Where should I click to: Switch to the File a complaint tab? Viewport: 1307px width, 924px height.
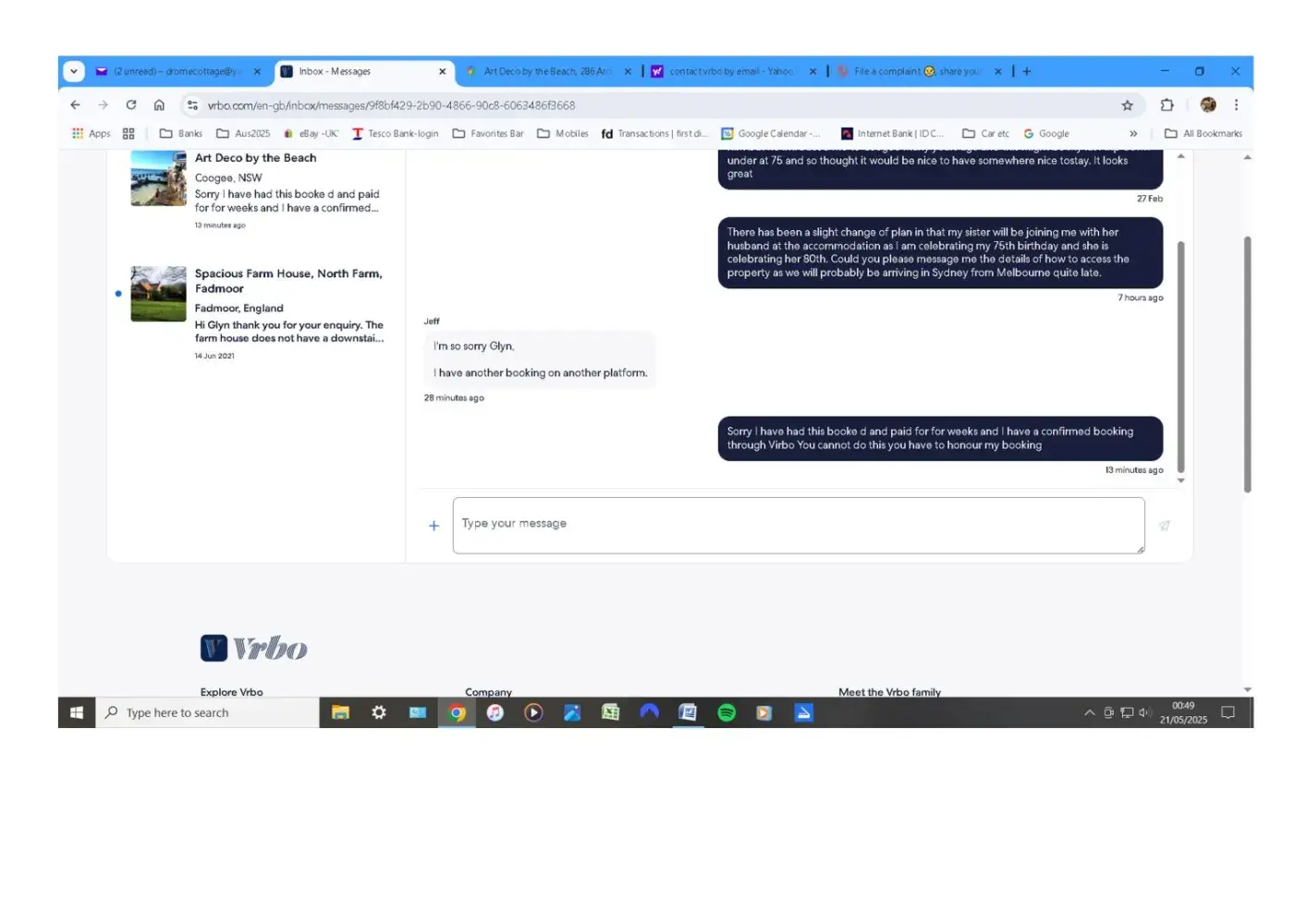pyautogui.click(x=915, y=71)
